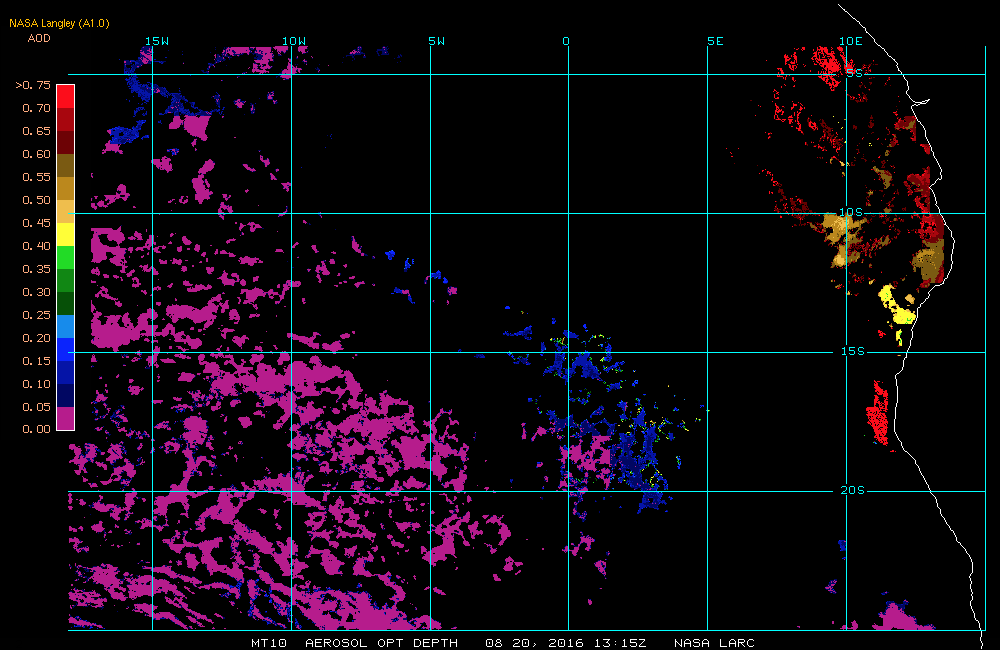
Task: Click the ">0.75" legend value label
Action: point(33,85)
